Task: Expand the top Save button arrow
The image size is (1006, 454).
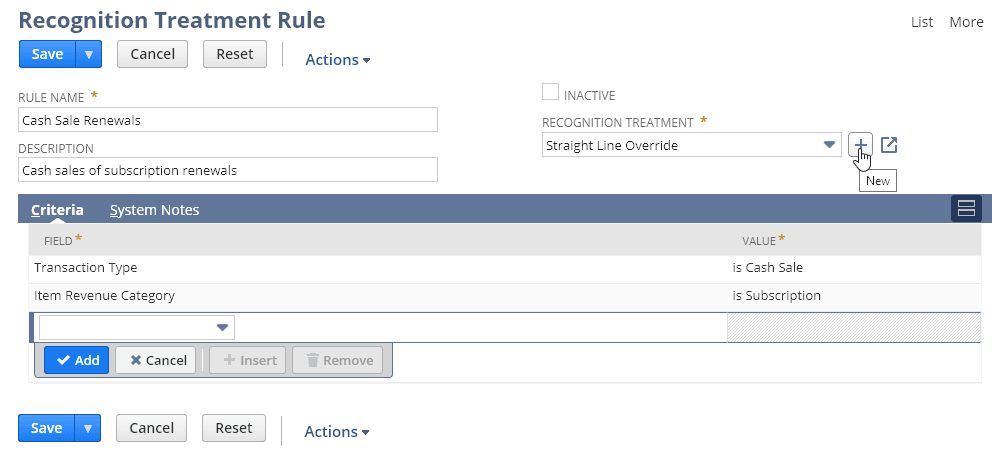Action: click(88, 54)
